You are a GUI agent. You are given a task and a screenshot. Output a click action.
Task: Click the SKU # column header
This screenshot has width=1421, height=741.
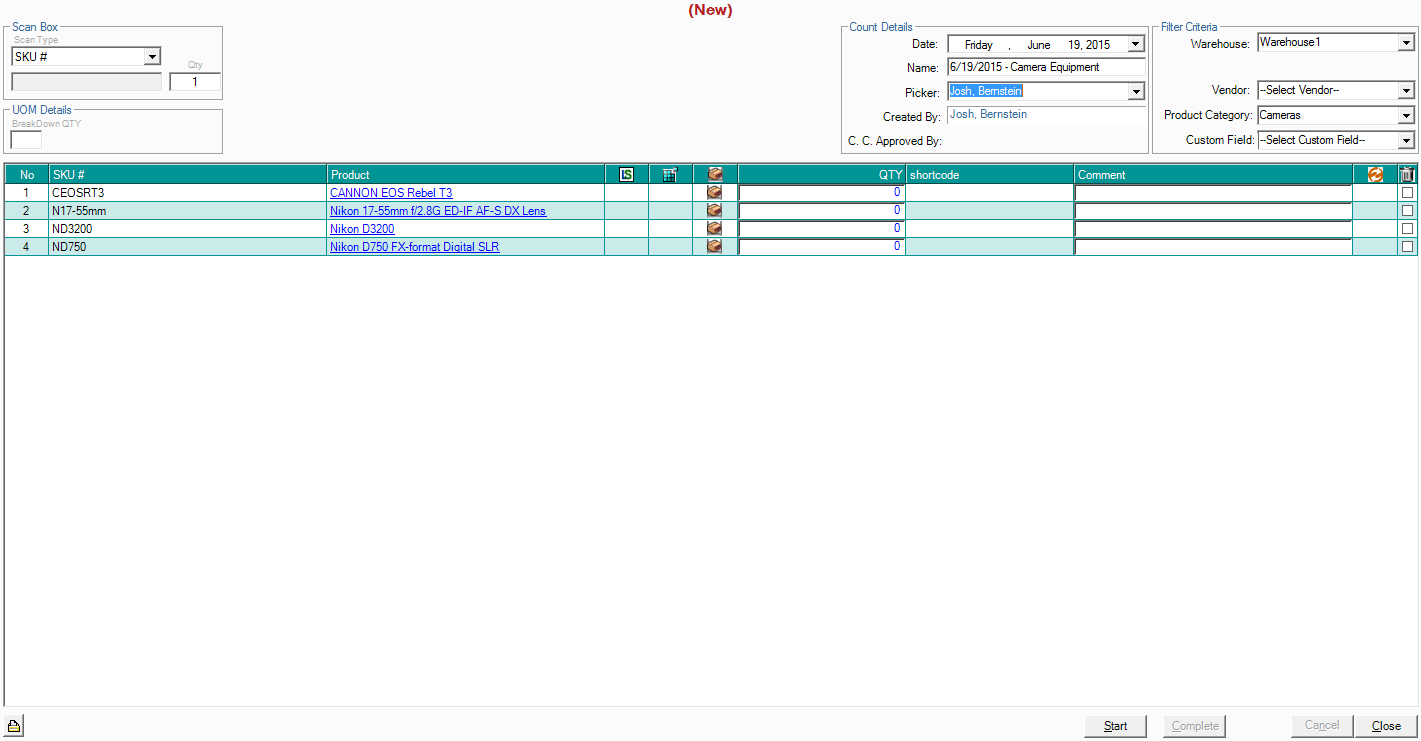pyautogui.click(x=187, y=175)
